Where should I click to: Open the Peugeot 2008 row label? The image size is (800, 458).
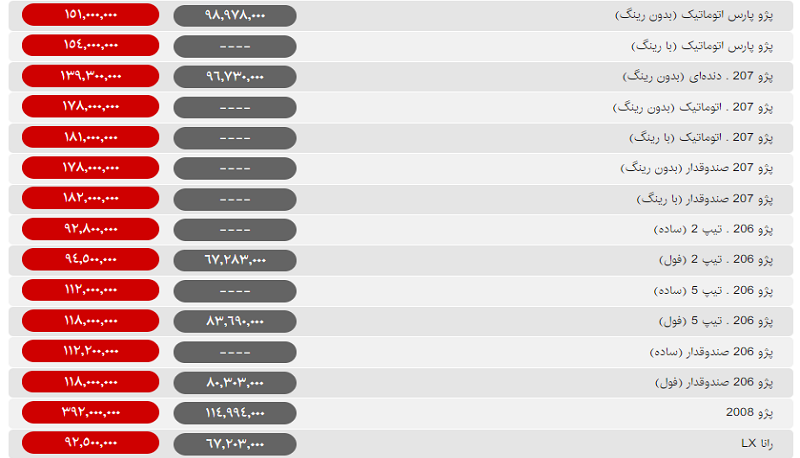[x=749, y=412]
